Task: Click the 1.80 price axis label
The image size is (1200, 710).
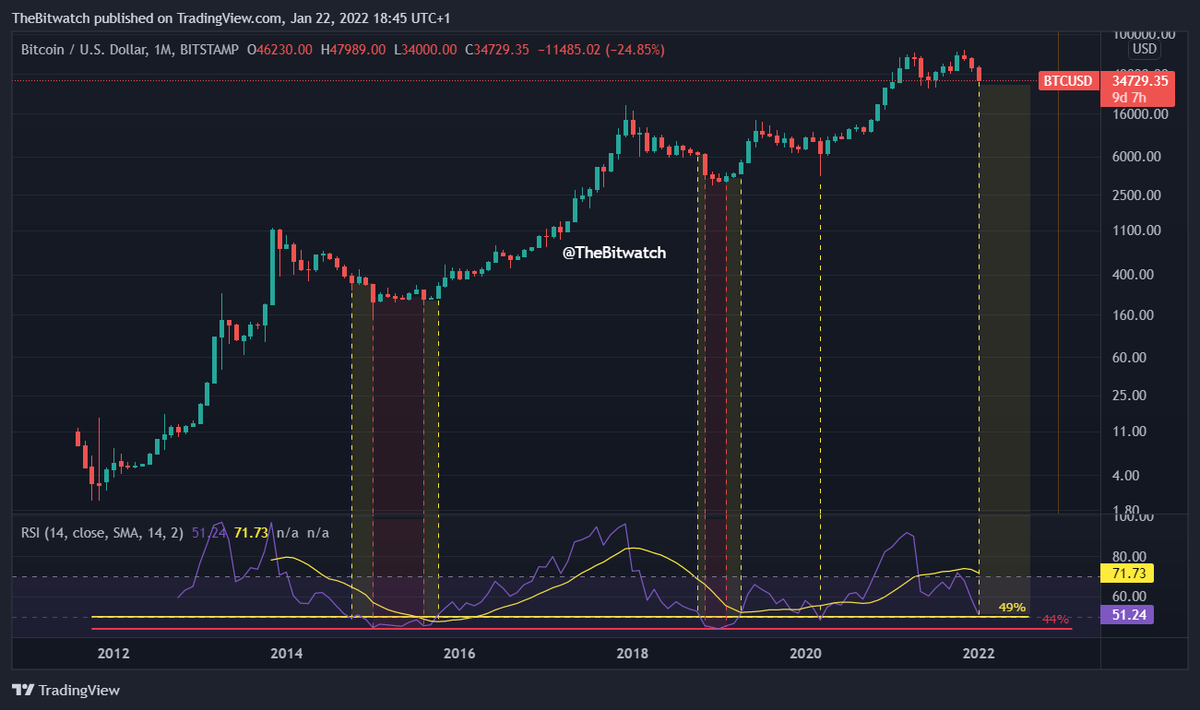Action: (1126, 510)
